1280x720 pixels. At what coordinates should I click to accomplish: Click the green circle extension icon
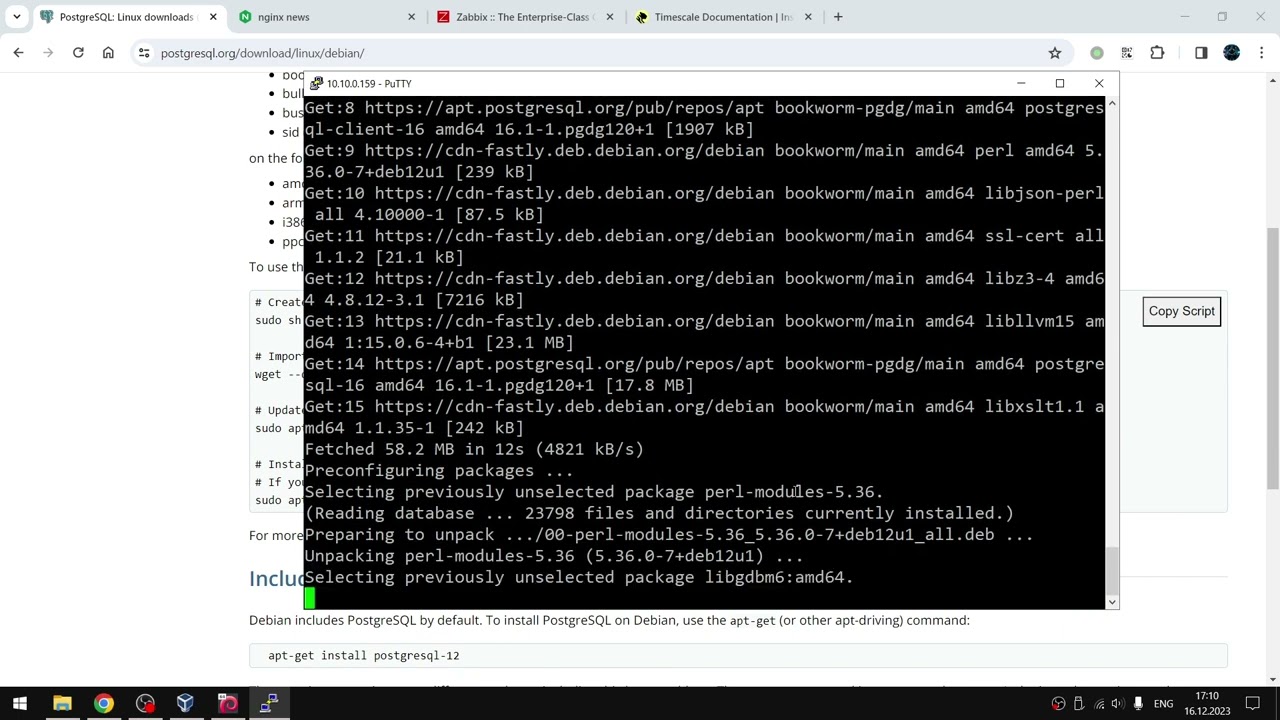coord(1097,53)
